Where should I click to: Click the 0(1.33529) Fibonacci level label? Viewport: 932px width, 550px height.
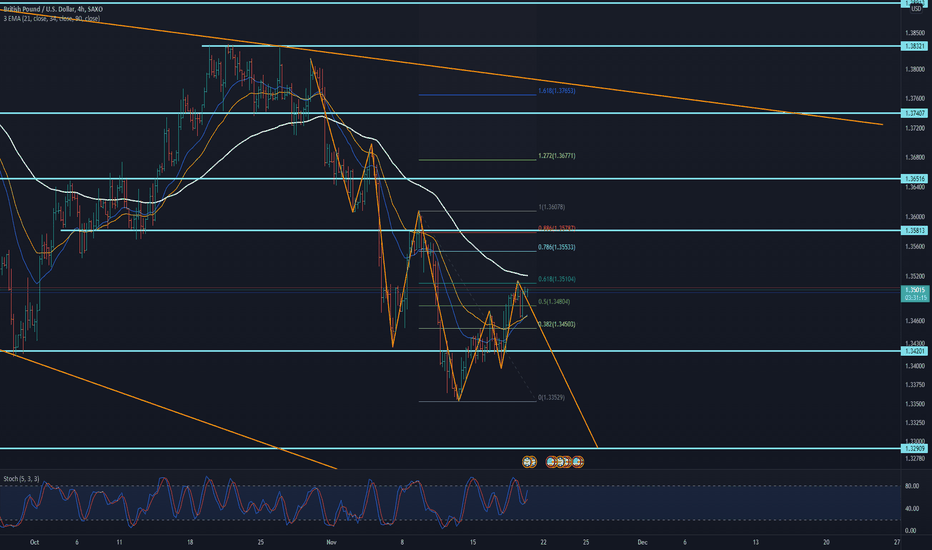tap(552, 397)
